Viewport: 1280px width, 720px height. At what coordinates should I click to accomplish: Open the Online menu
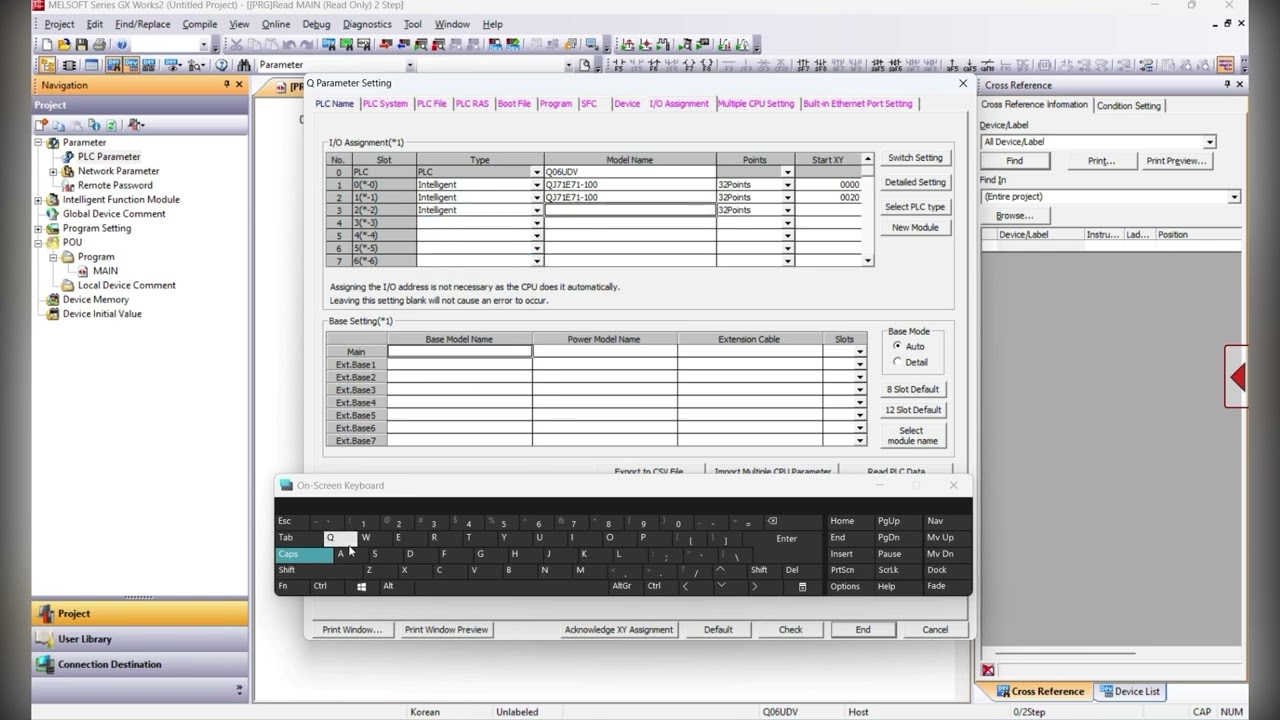(276, 24)
